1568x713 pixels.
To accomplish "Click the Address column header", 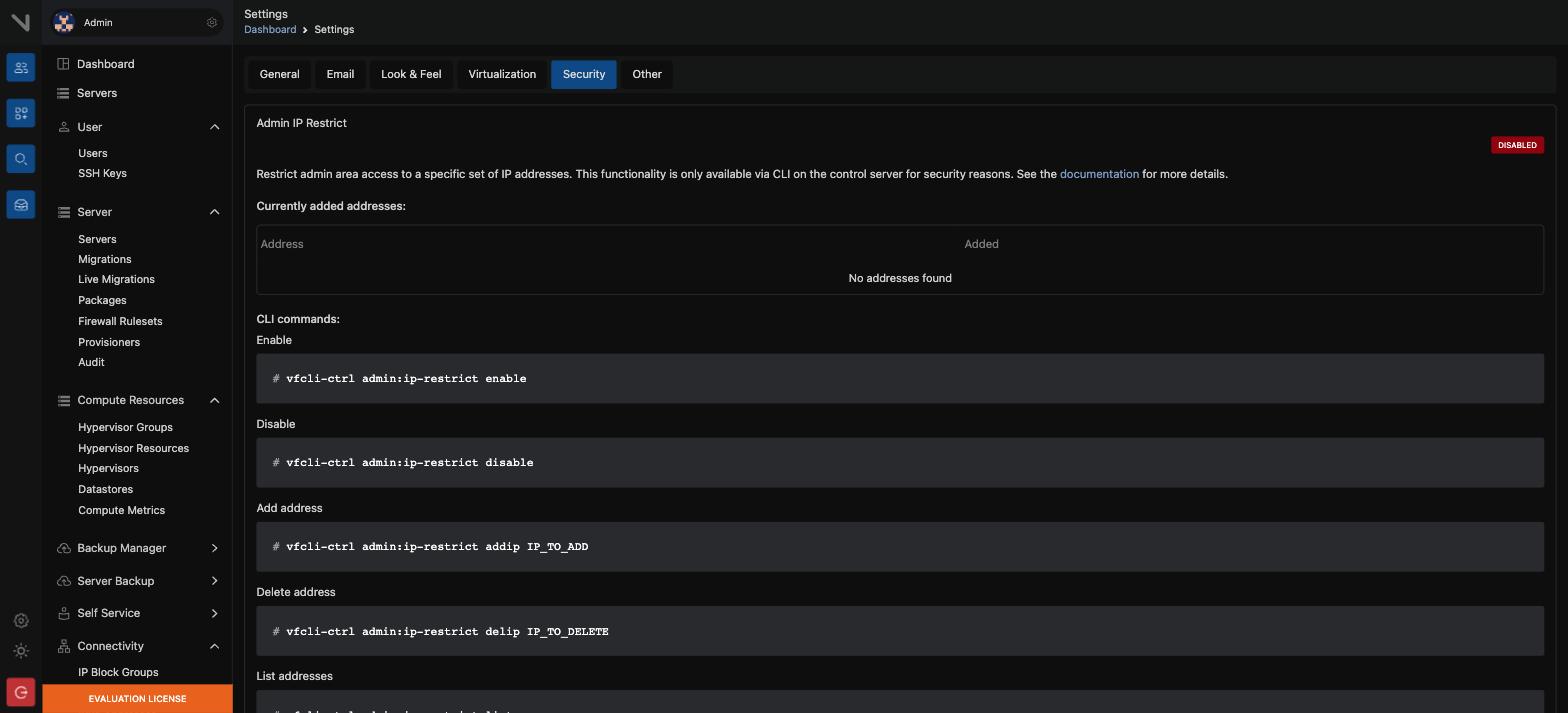I will click(282, 244).
